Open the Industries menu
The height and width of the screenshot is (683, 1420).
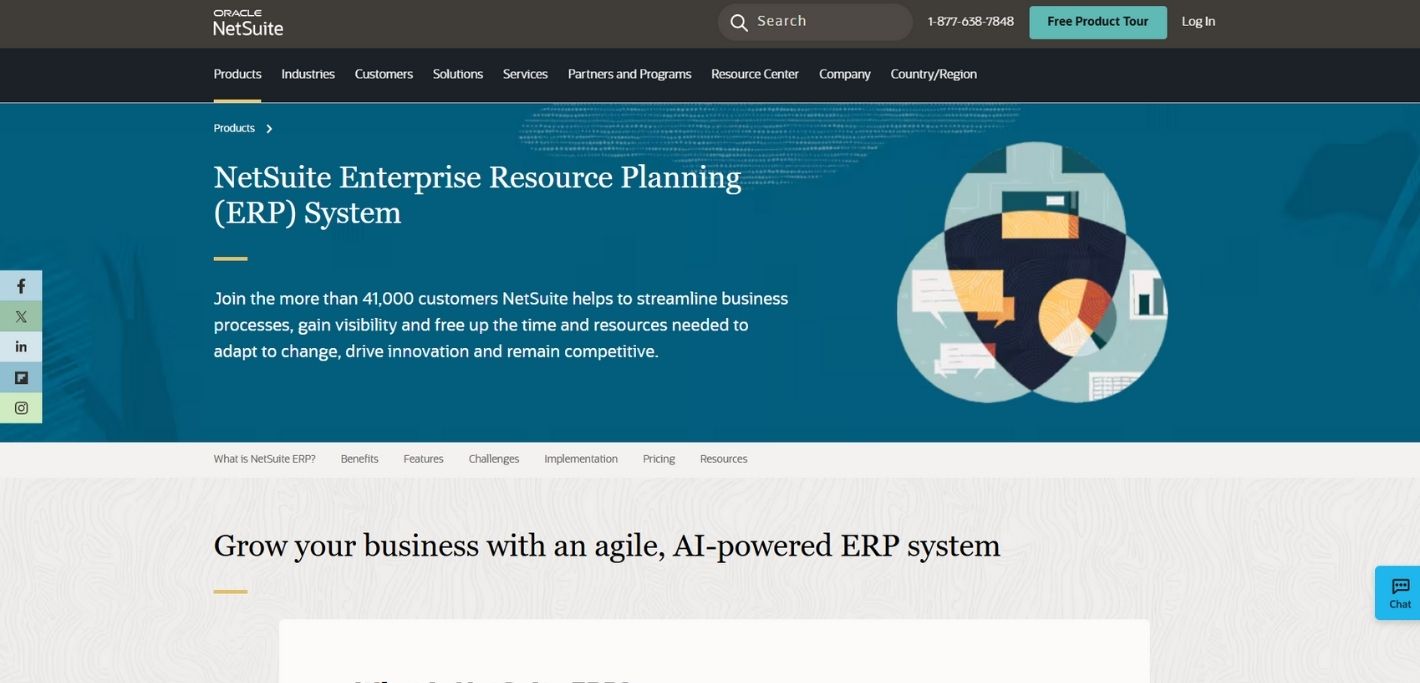coord(307,74)
